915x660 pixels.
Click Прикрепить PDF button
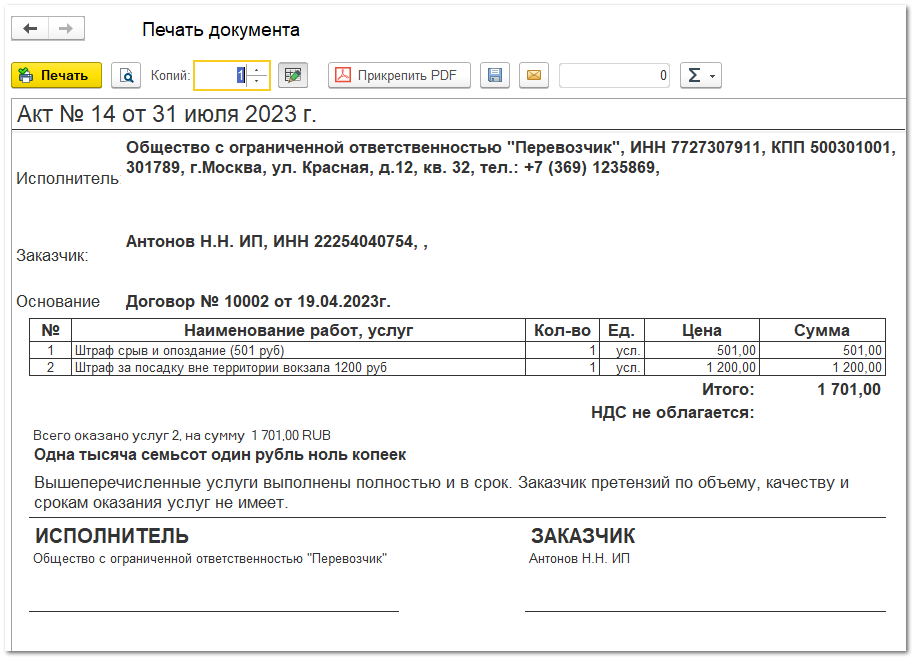click(x=399, y=76)
